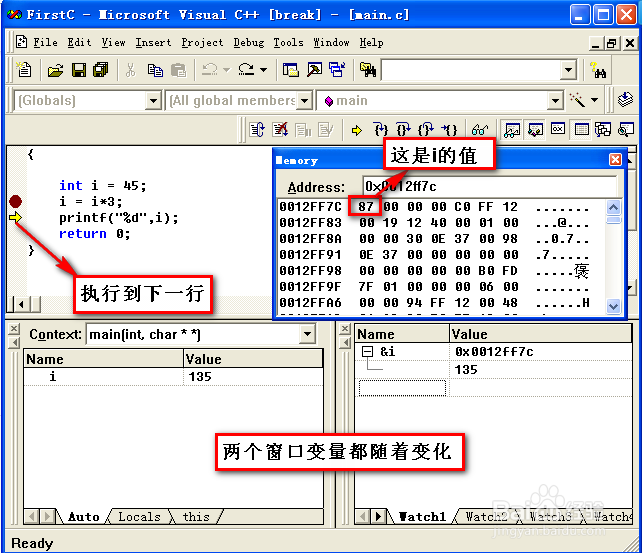
Task: Click the Memory window scroll up arrow
Action: pyautogui.click(x=613, y=208)
